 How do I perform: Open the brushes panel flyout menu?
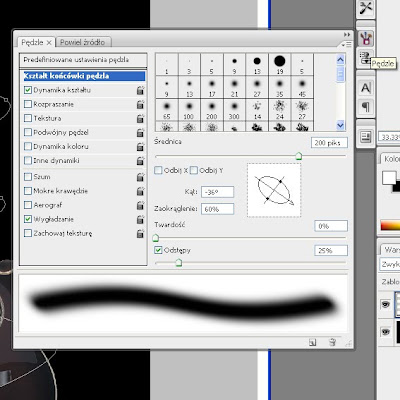pos(346,44)
